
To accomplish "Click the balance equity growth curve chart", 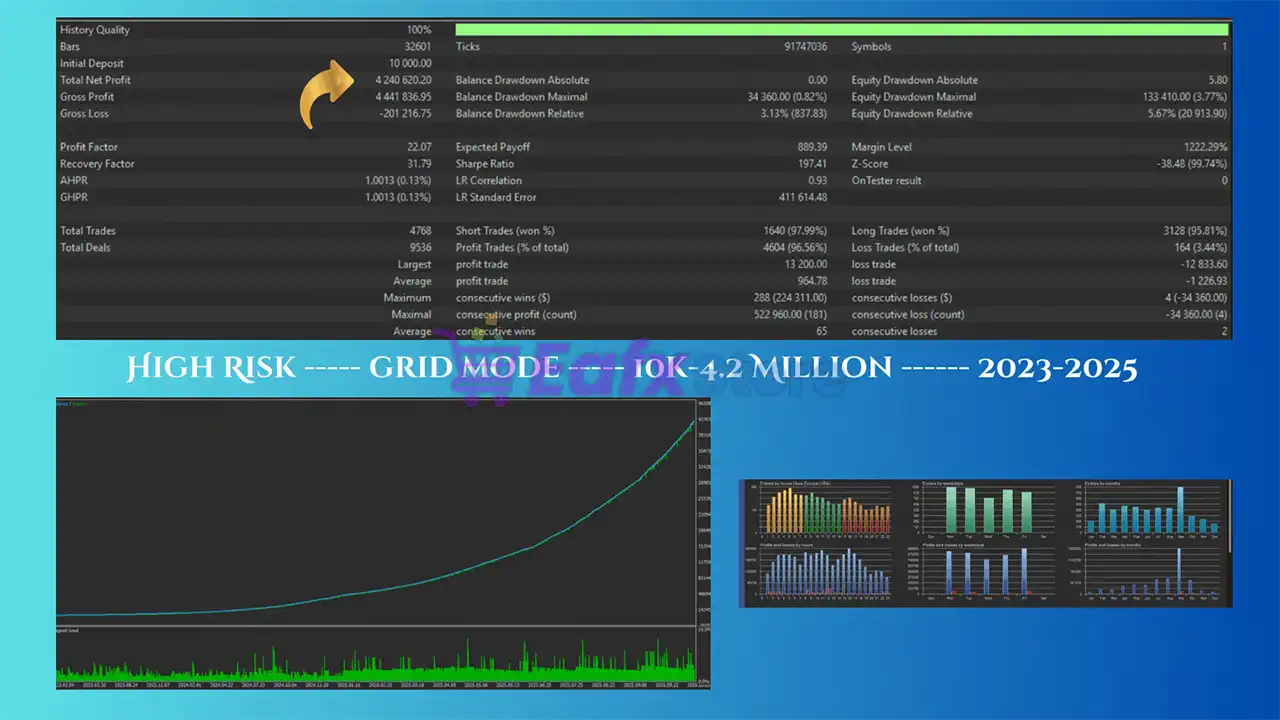I will [x=375, y=510].
